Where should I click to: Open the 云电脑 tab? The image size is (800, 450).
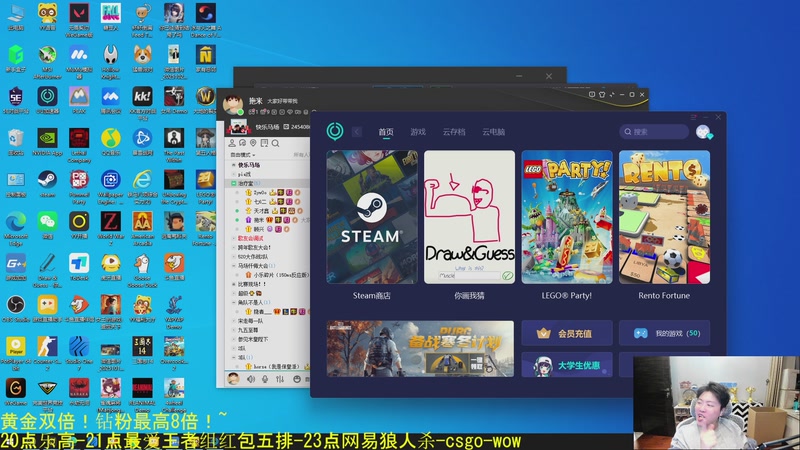tap(493, 132)
